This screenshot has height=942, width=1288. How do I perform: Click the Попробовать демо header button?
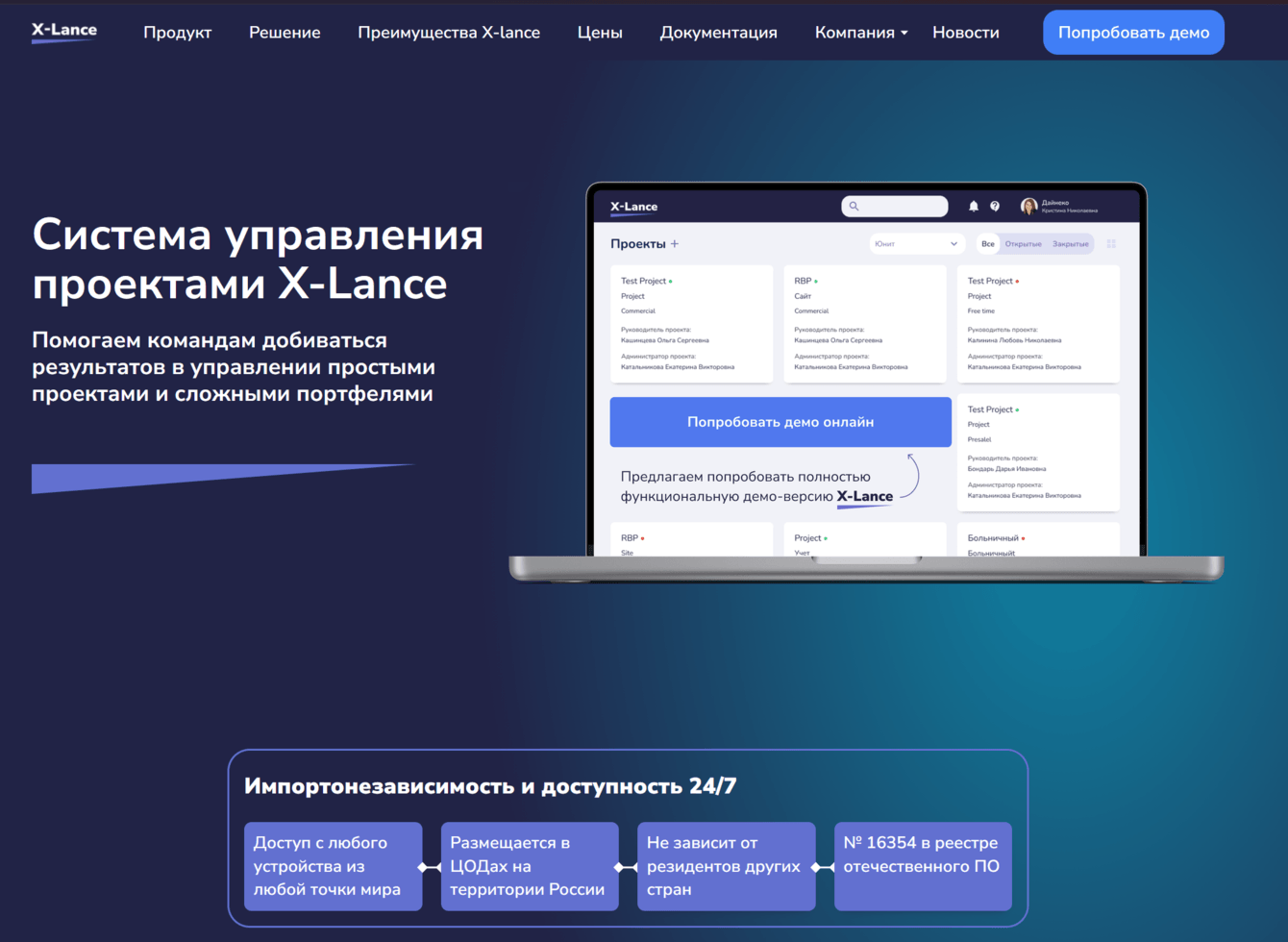point(1134,33)
